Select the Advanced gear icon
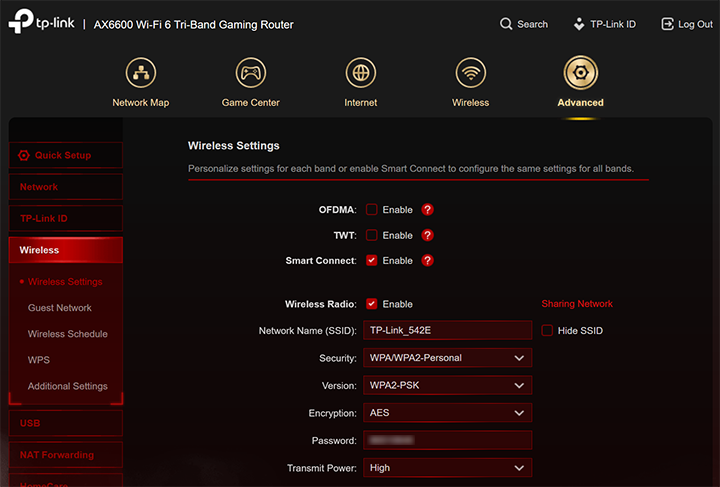The width and height of the screenshot is (720, 487). point(580,73)
